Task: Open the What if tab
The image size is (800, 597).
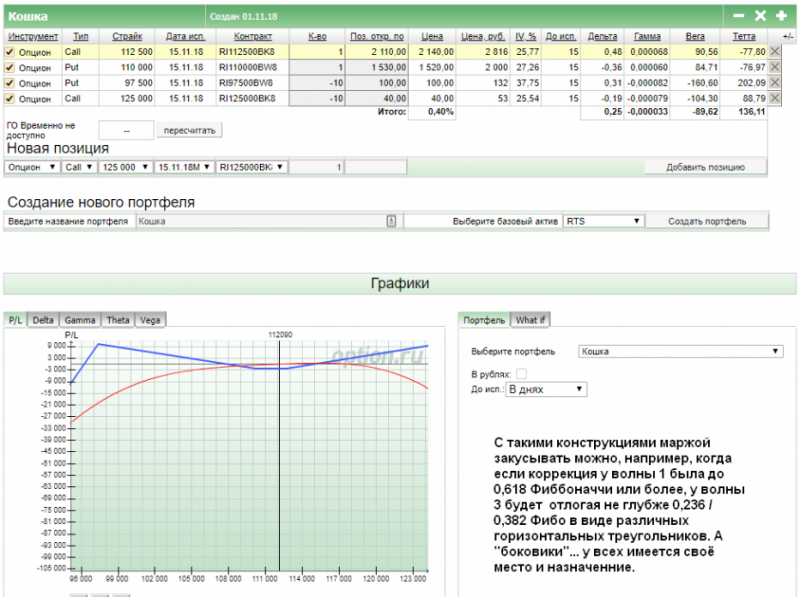Action: (x=530, y=320)
